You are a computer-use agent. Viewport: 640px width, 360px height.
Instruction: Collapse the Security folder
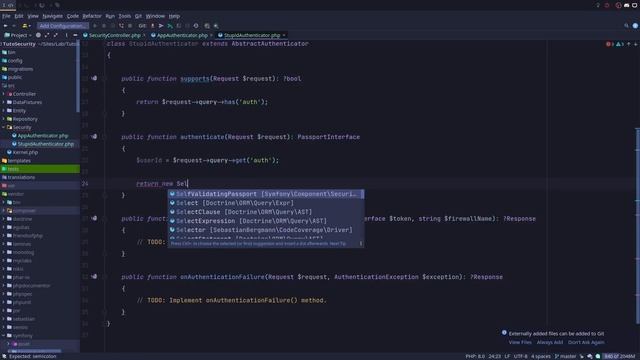click(4, 127)
